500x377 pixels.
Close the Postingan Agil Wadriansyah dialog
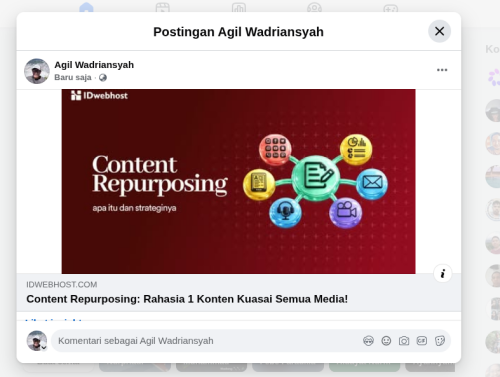439,31
